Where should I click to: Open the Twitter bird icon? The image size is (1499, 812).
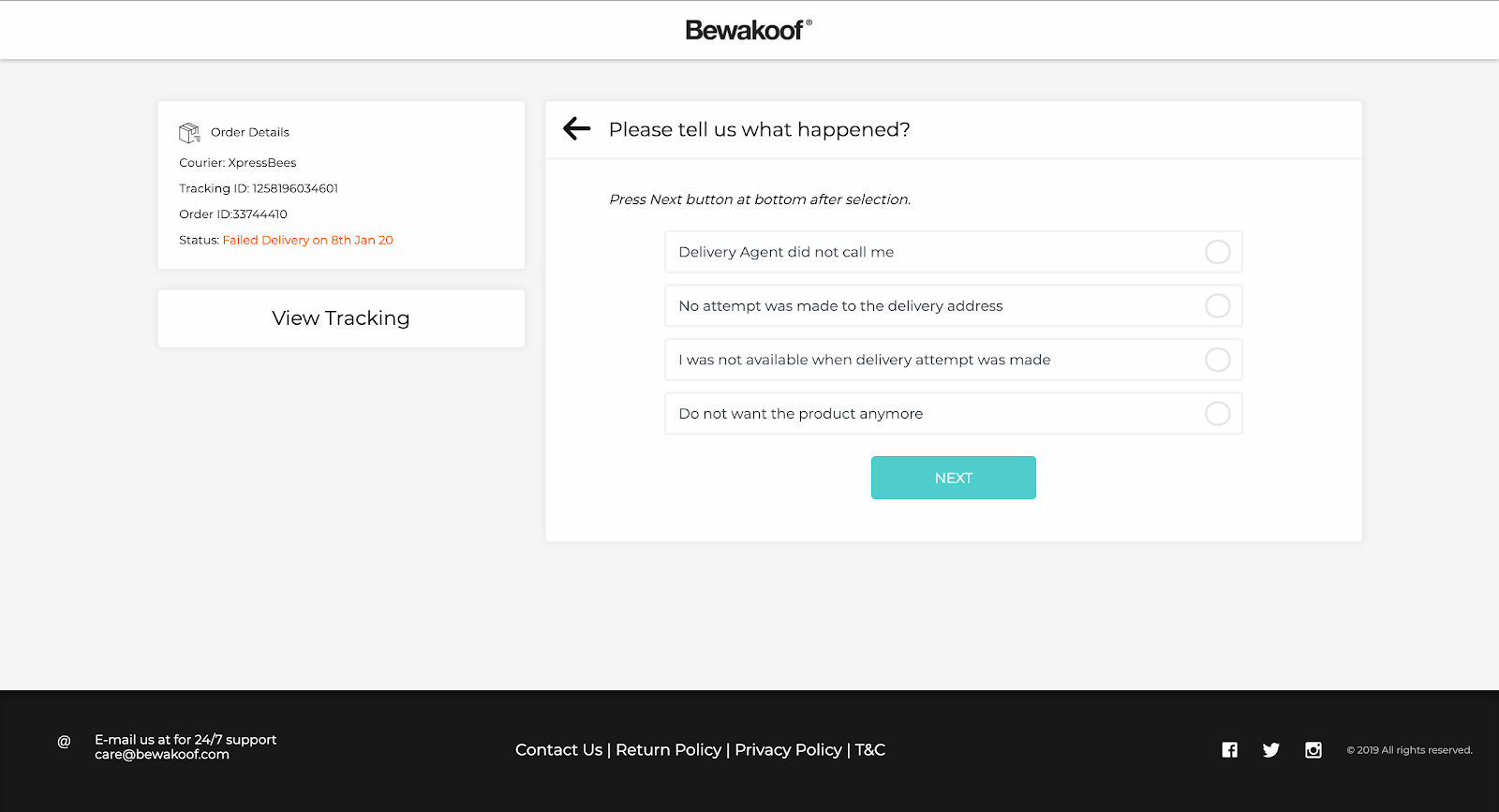(x=1271, y=750)
